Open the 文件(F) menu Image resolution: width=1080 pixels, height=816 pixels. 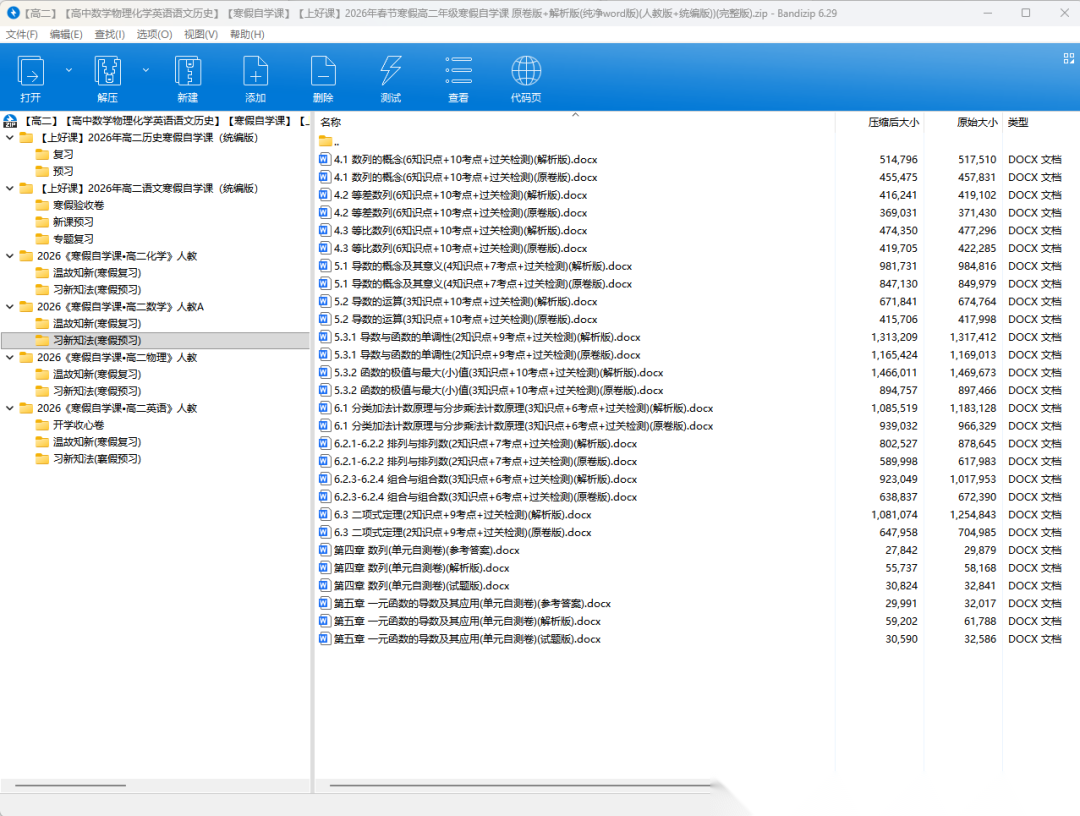tap(22, 34)
